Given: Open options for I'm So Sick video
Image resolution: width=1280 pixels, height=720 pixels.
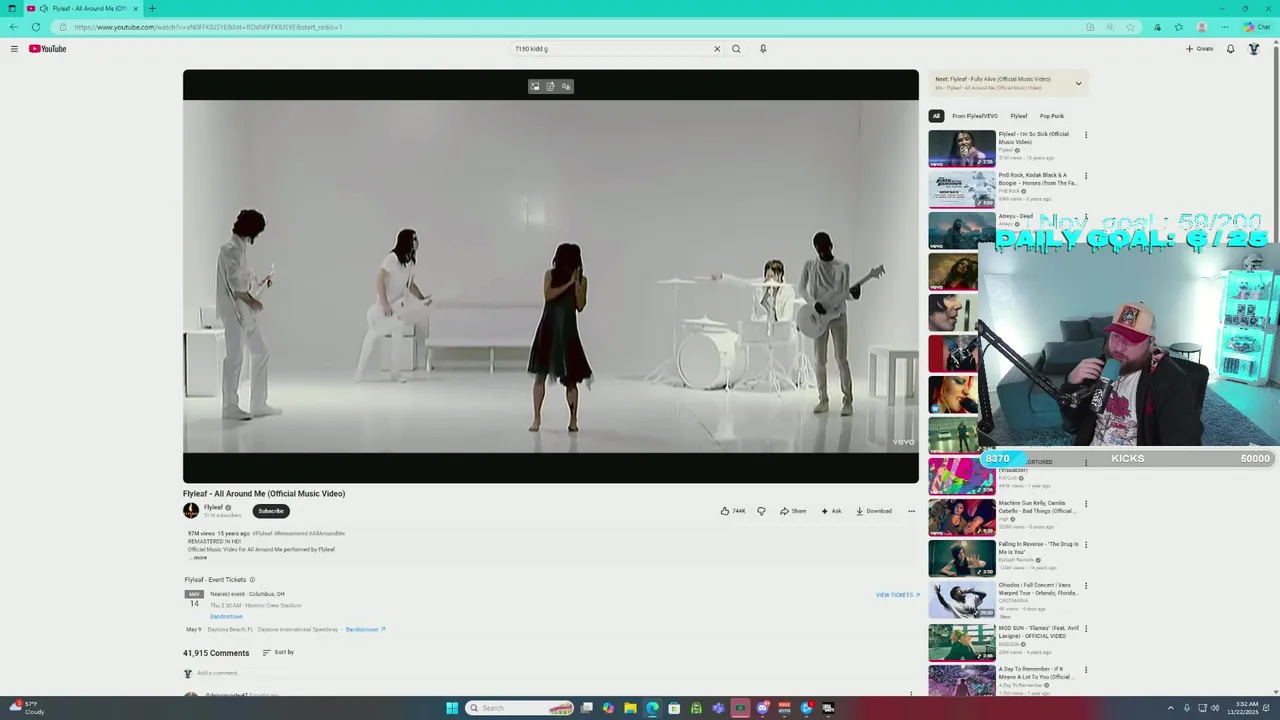Looking at the screenshot, I should point(1086,135).
